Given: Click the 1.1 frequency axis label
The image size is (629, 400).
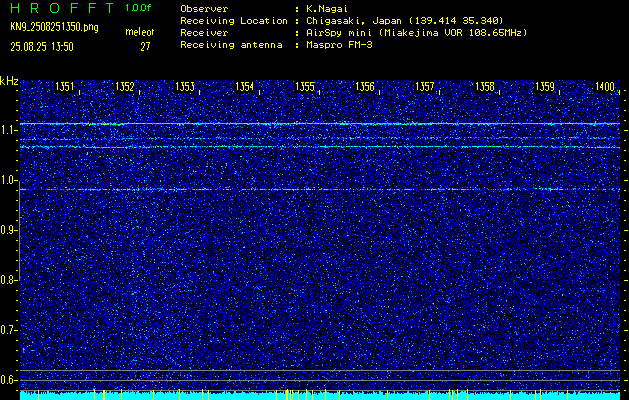Looking at the screenshot, I should [7, 130].
